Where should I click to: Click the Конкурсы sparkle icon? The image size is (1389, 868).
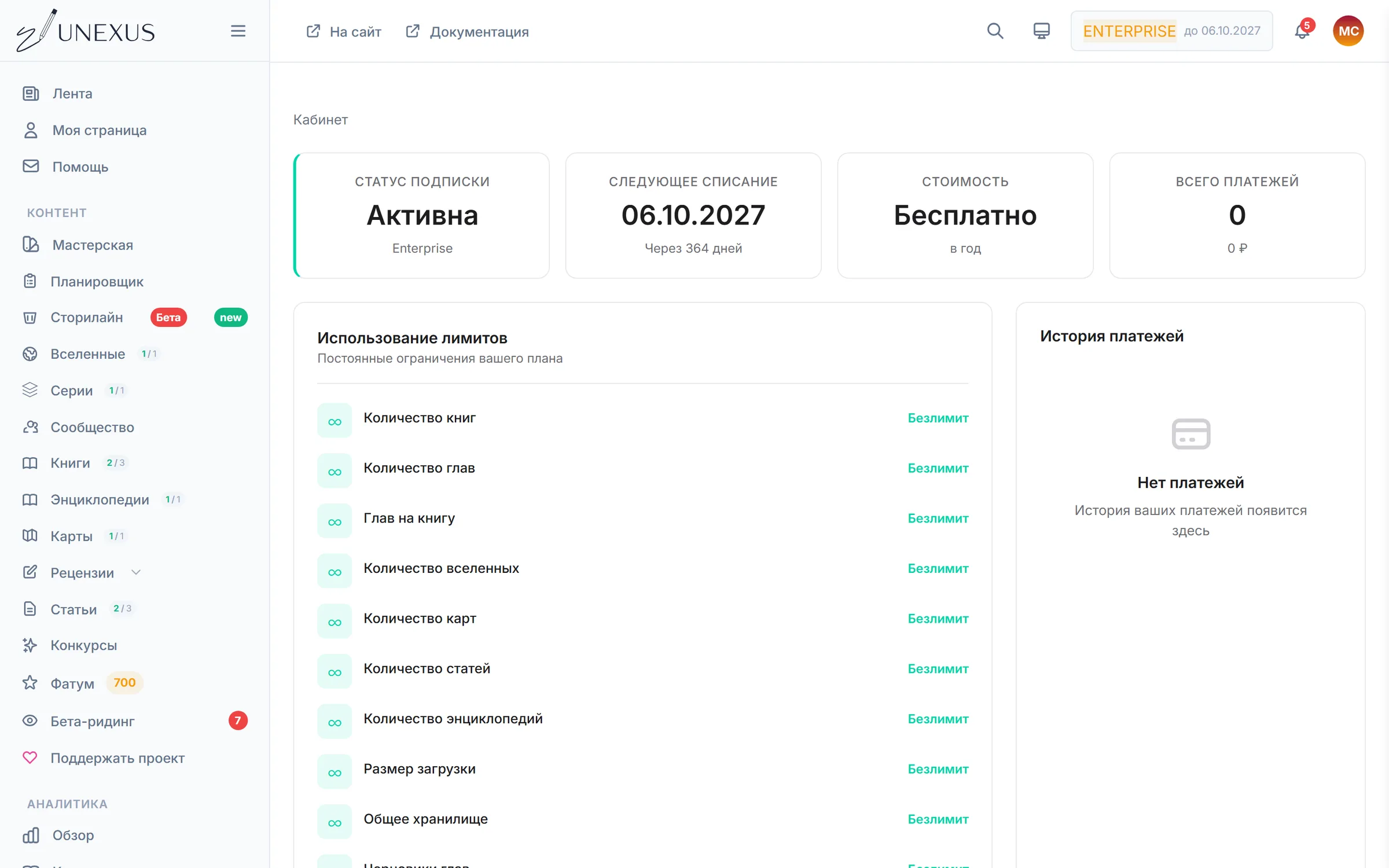tap(30, 645)
